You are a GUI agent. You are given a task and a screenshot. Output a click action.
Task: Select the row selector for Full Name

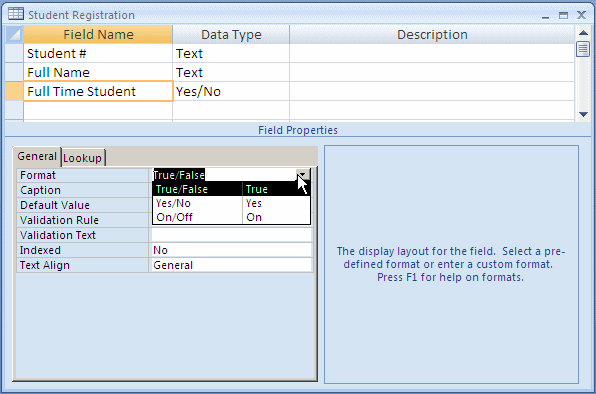tap(14, 73)
